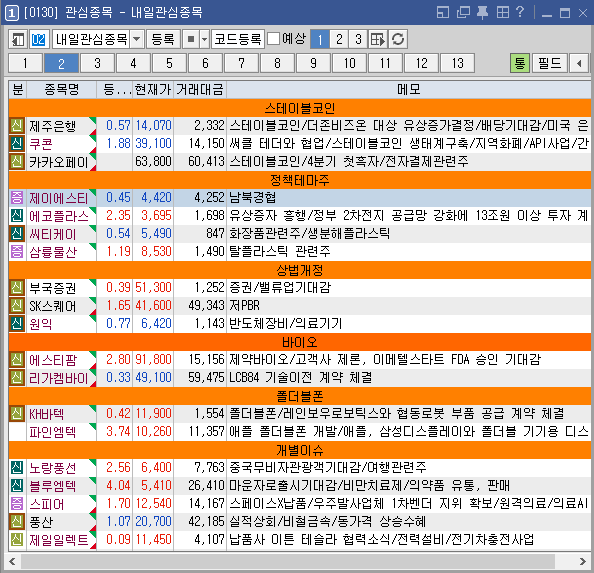Click the screen layout icon in title bar

(442, 12)
